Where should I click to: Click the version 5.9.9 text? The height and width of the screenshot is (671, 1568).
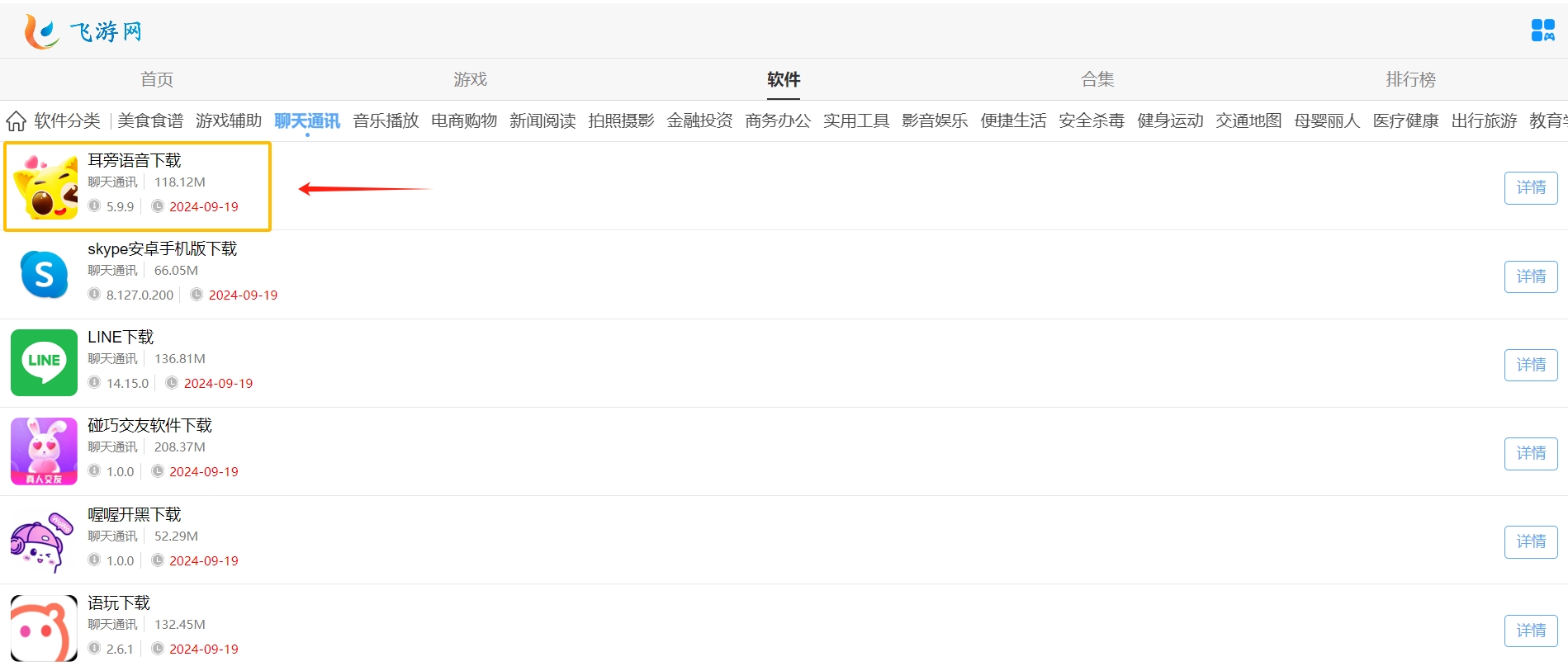click(x=120, y=206)
